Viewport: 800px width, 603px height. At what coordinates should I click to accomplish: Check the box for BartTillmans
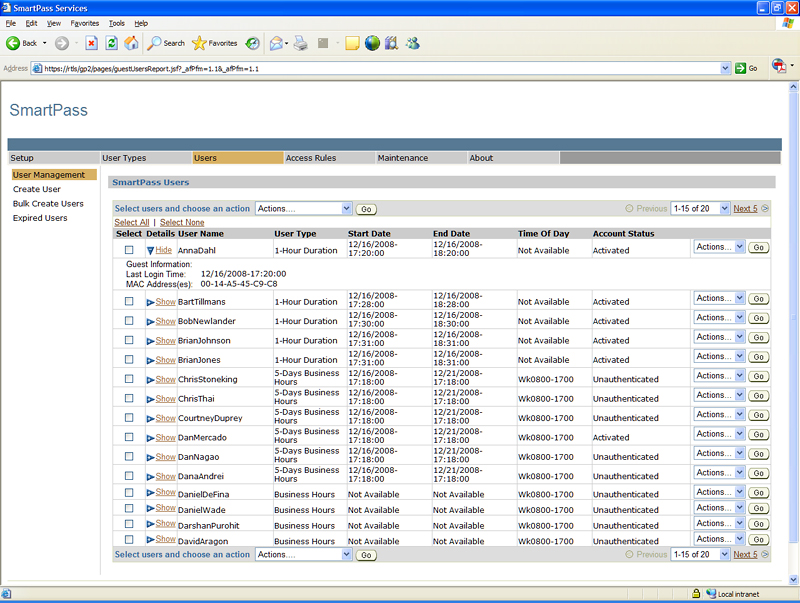coord(129,301)
